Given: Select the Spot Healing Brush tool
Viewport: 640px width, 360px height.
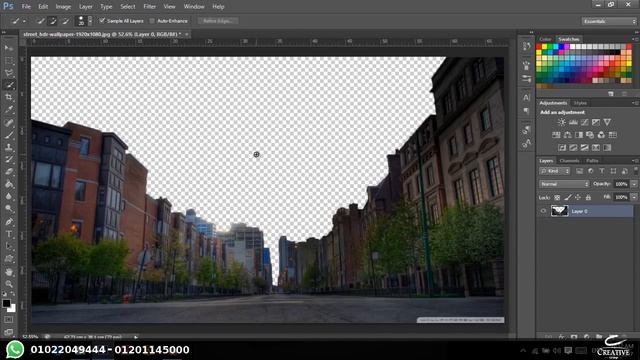Looking at the screenshot, I should click(9, 122).
